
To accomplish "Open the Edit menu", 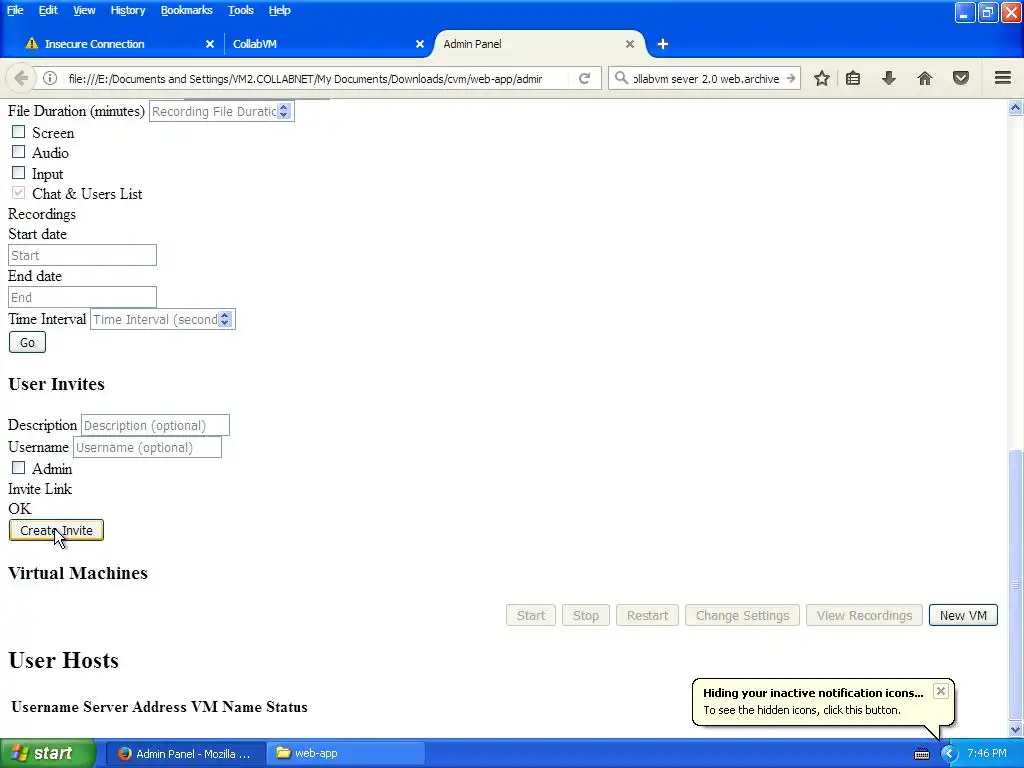I will [48, 10].
